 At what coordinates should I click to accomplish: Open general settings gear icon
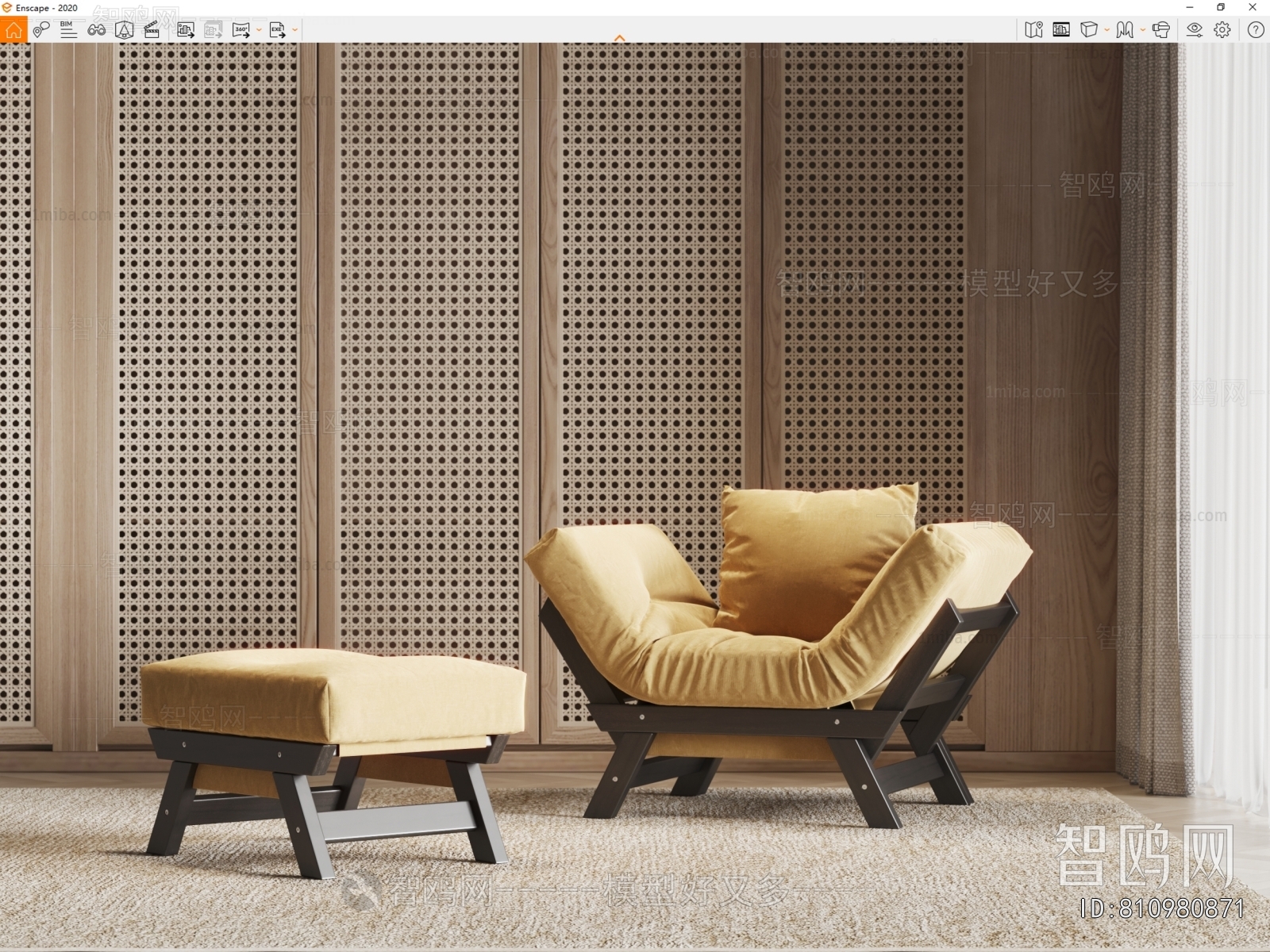(x=1222, y=30)
